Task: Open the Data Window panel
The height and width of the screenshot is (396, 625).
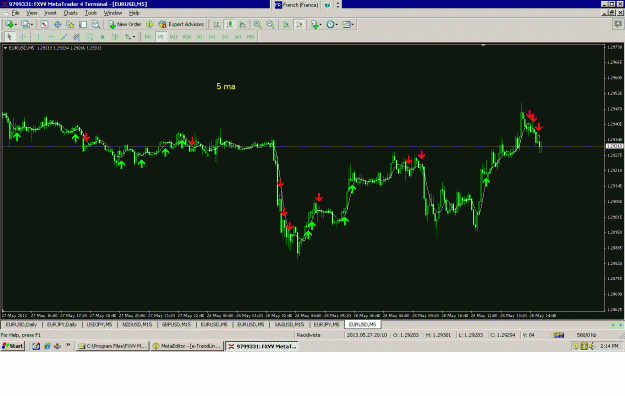Action: pos(57,24)
